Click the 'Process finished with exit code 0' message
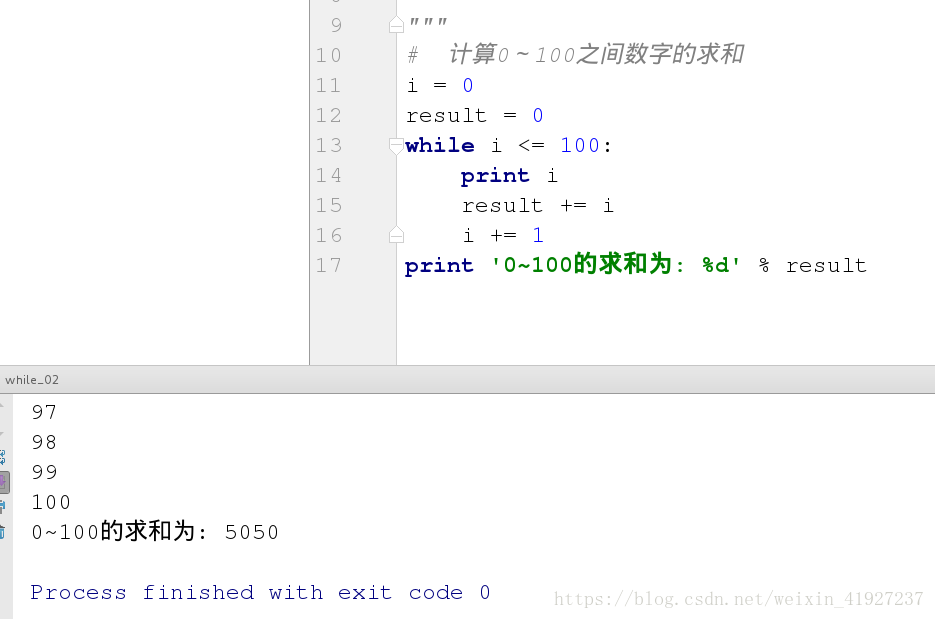The width and height of the screenshot is (935, 619). point(258,592)
